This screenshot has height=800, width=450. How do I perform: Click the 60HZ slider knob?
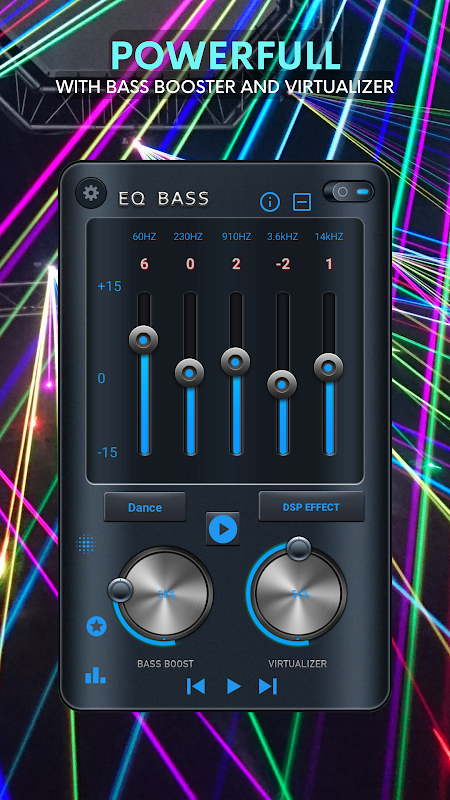(x=143, y=339)
